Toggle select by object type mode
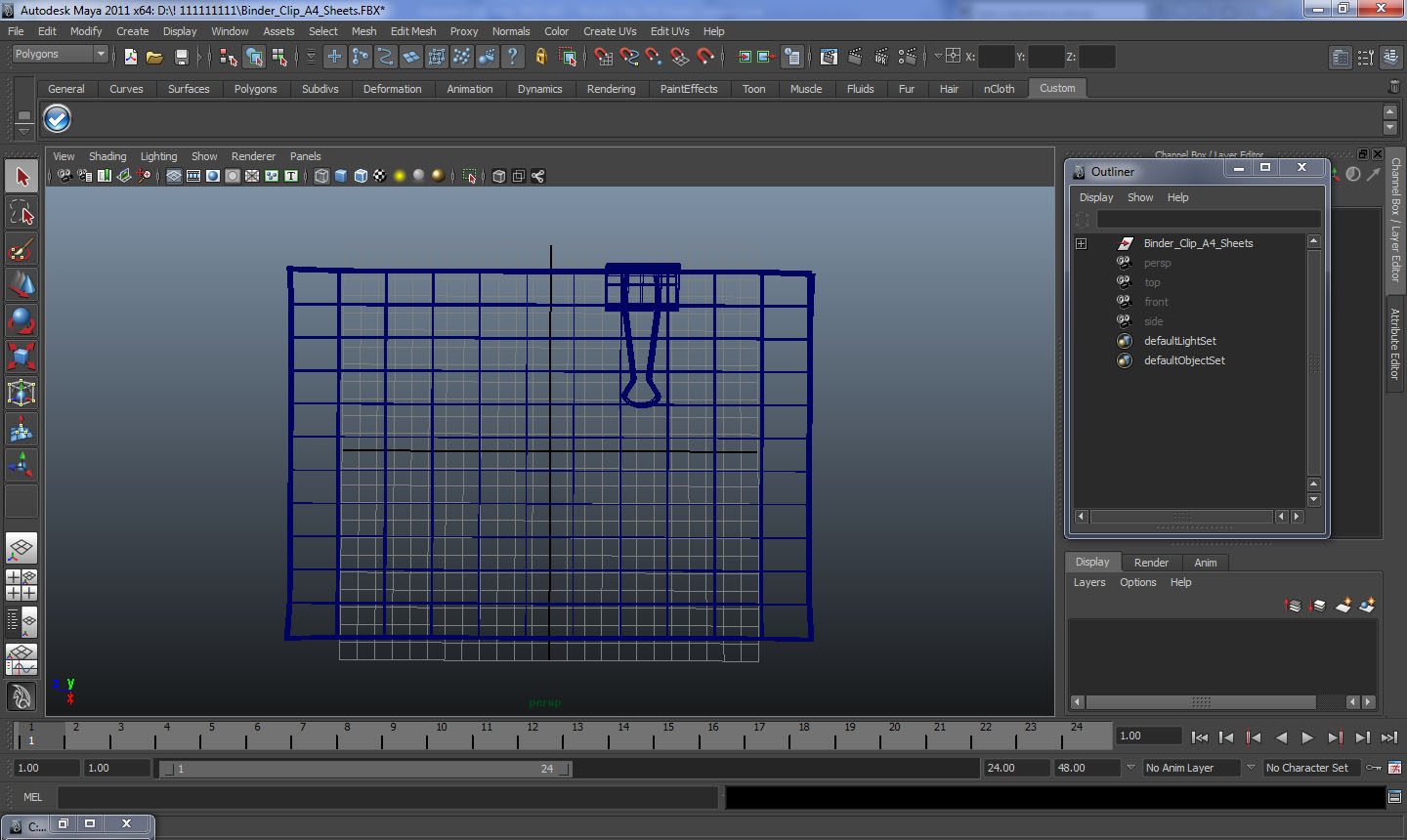 [x=254, y=57]
